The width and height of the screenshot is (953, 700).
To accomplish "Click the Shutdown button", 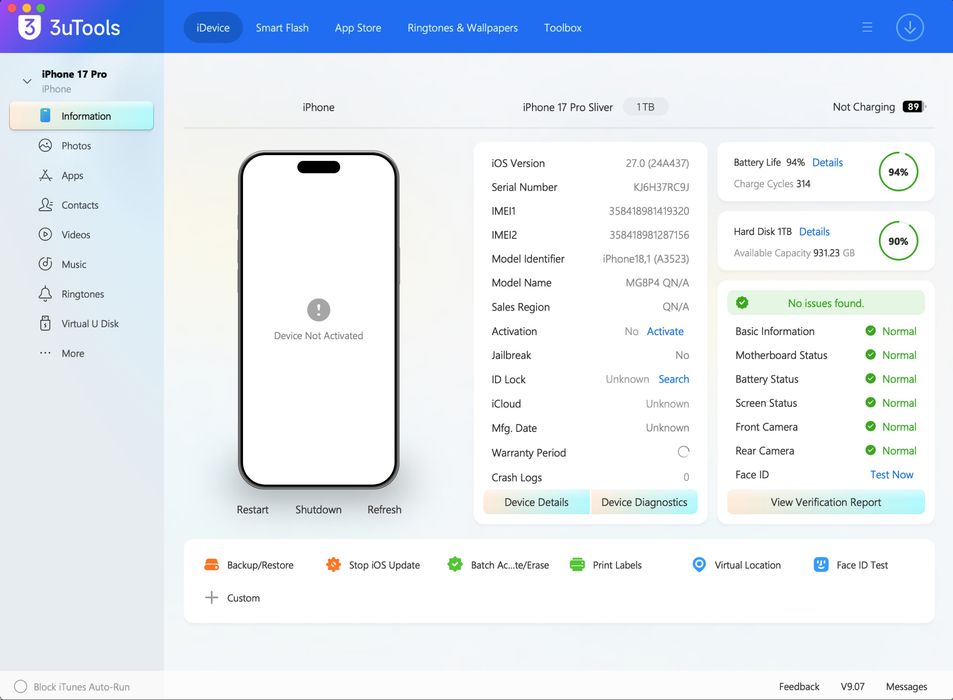I will [318, 509].
